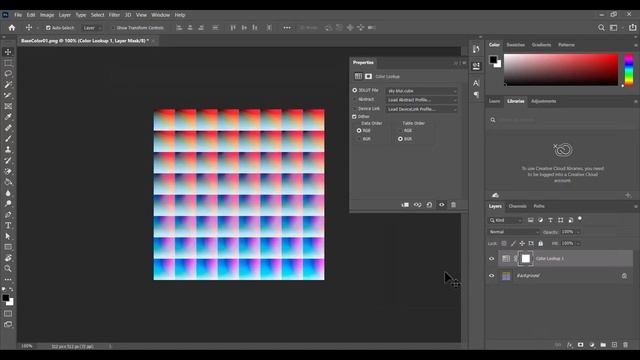Delete adjustment layer via Properties trash icon
The image size is (640, 360).
tap(453, 205)
